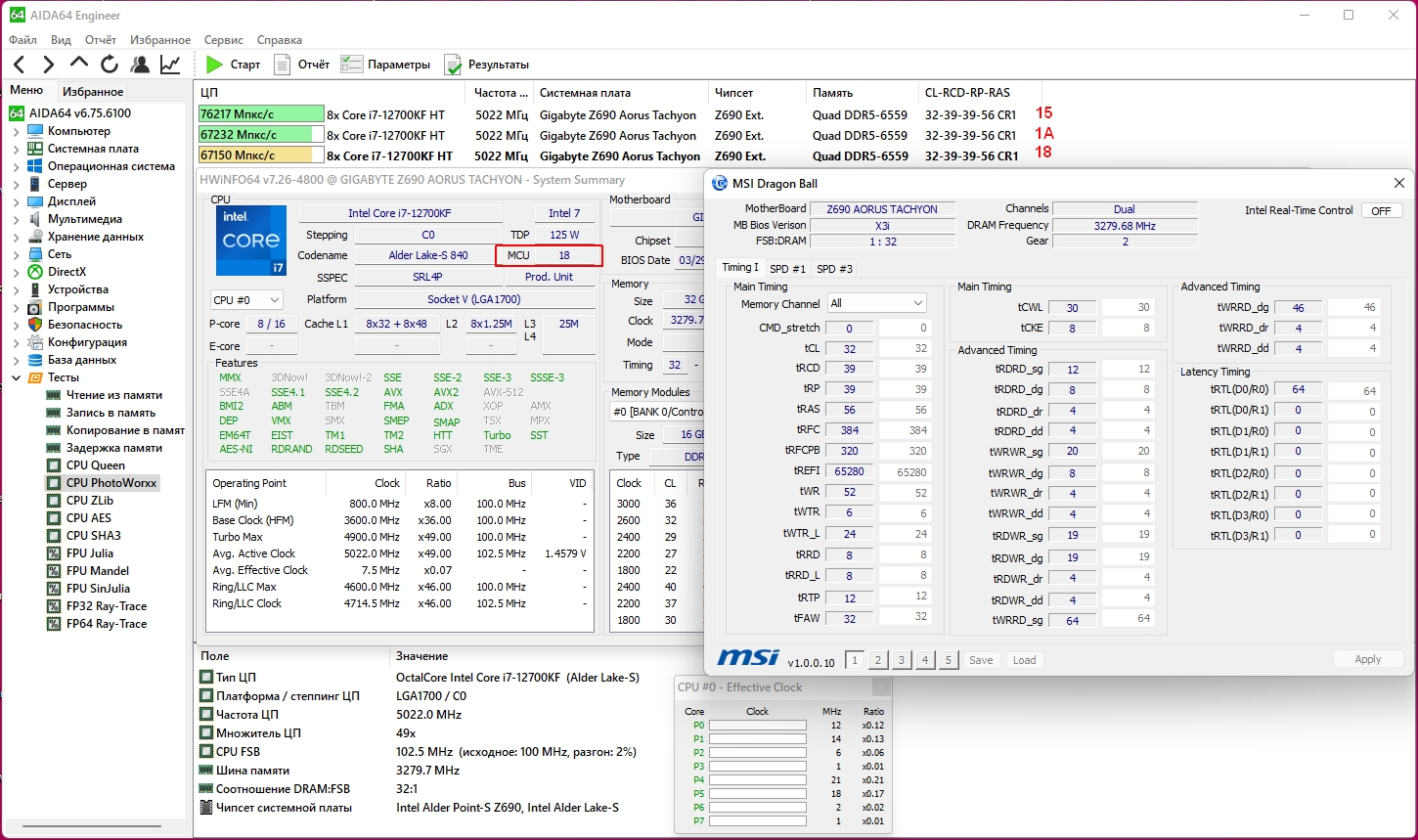This screenshot has height=840, width=1418.
Task: Select the Запись в память test
Action: pyautogui.click(x=110, y=413)
